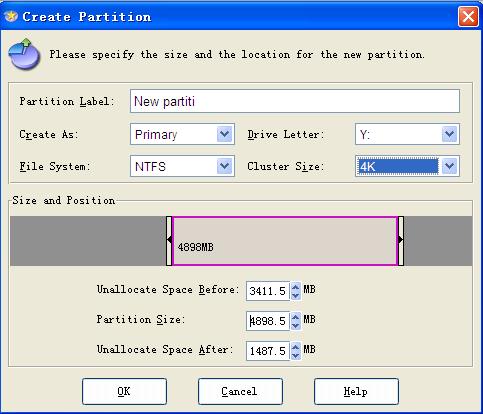Click into the Partition Label field

[x=295, y=101]
